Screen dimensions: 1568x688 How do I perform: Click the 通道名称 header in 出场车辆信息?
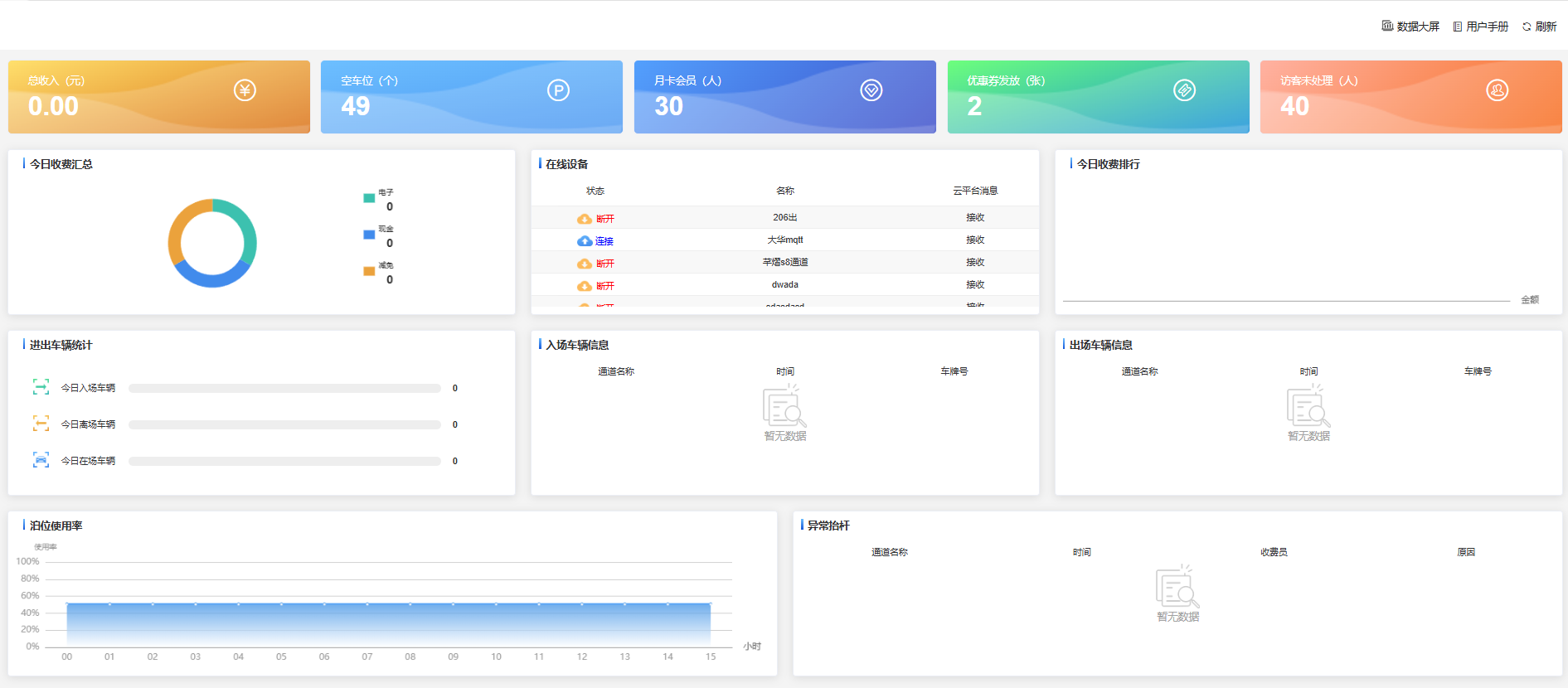pos(1140,371)
